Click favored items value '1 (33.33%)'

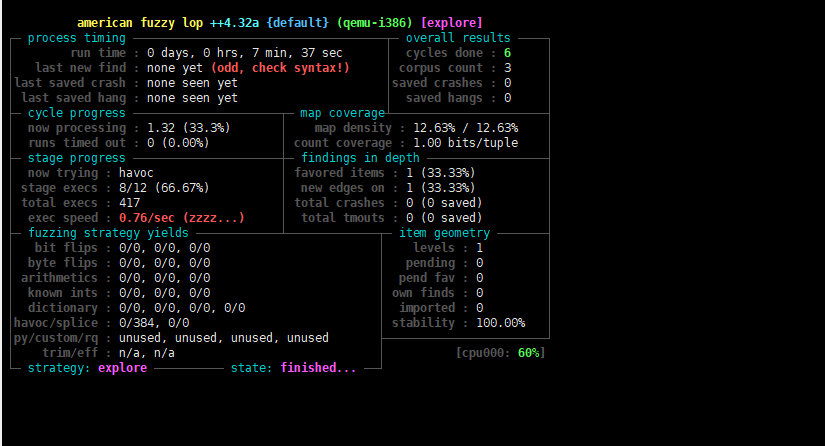[x=440, y=173]
